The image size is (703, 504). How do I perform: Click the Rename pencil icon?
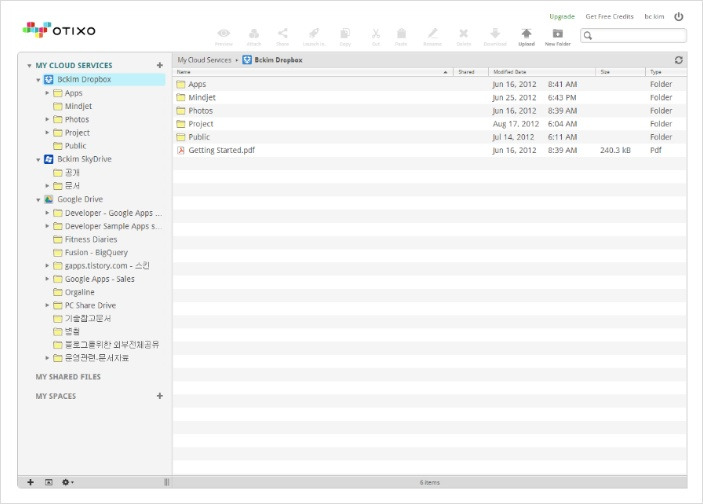(432, 33)
